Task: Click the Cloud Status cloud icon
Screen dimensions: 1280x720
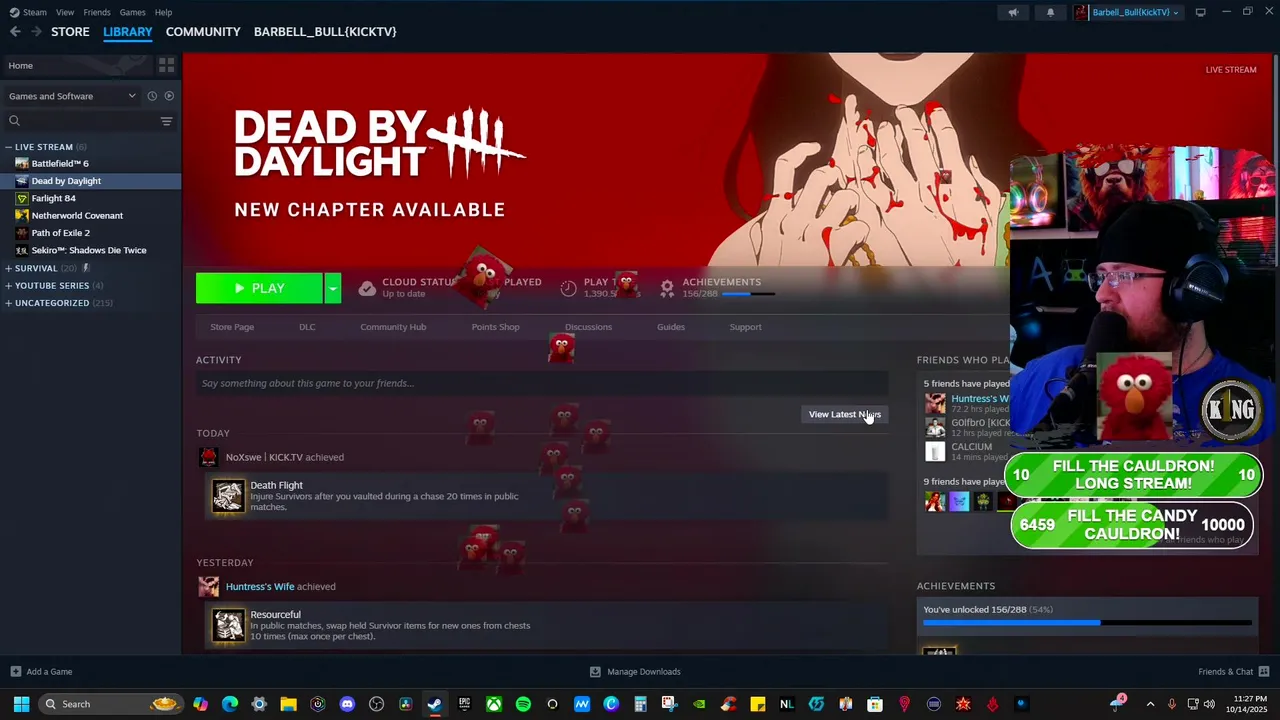Action: point(367,288)
